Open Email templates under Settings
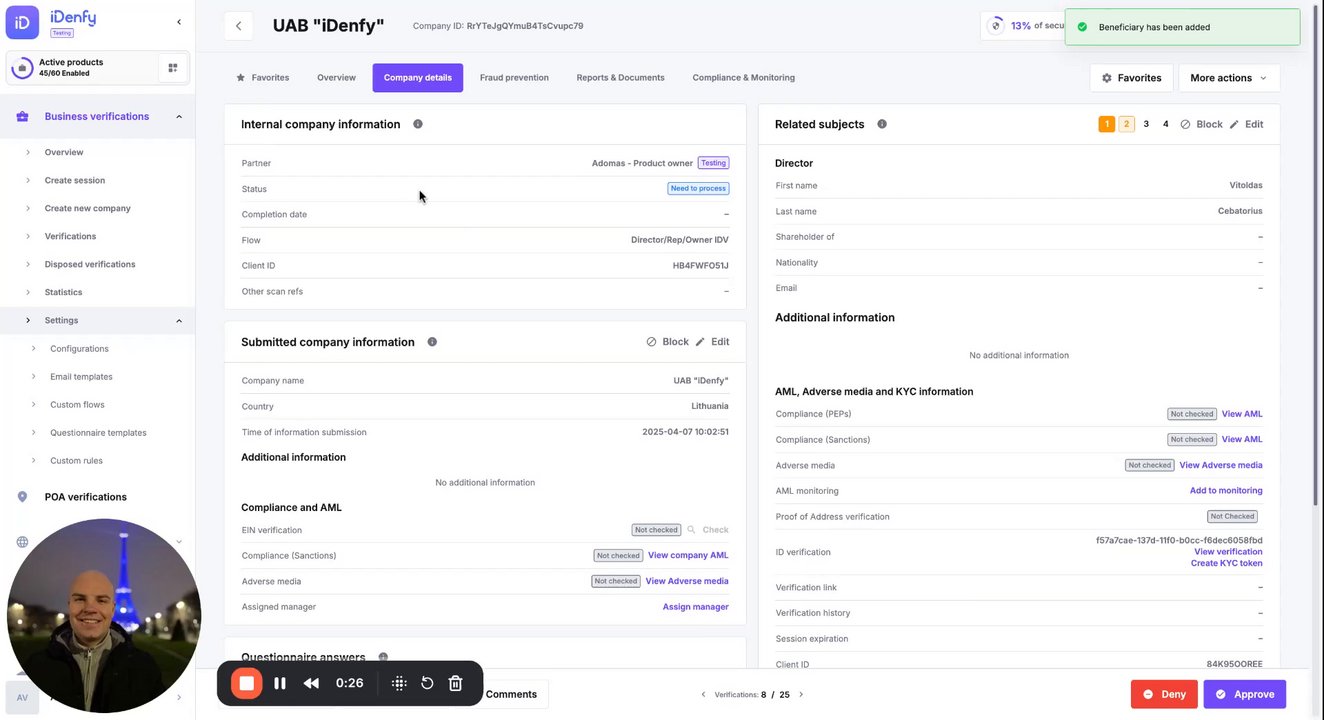Viewport: 1324px width, 720px height. click(81, 377)
